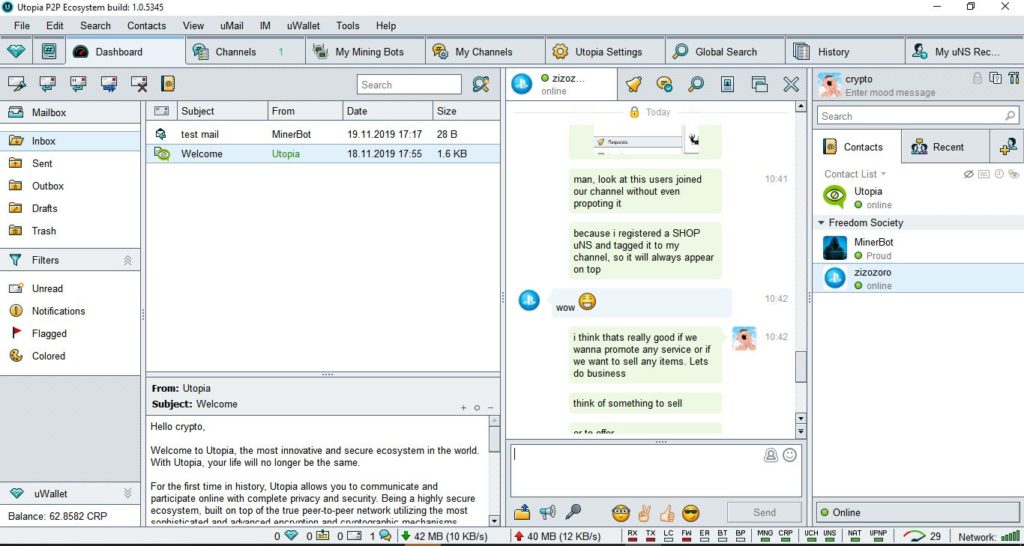Click the megaphone icon below message box
Viewport: 1024px width, 546px height.
click(547, 513)
